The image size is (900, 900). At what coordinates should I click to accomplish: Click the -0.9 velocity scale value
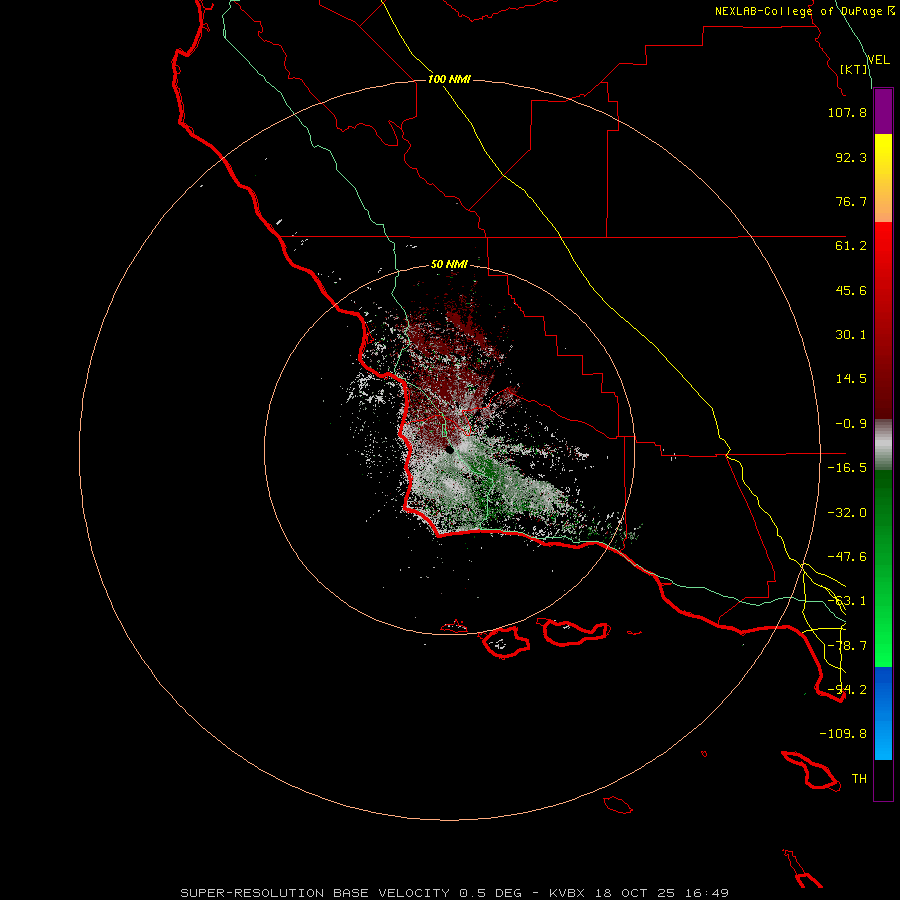[x=851, y=424]
